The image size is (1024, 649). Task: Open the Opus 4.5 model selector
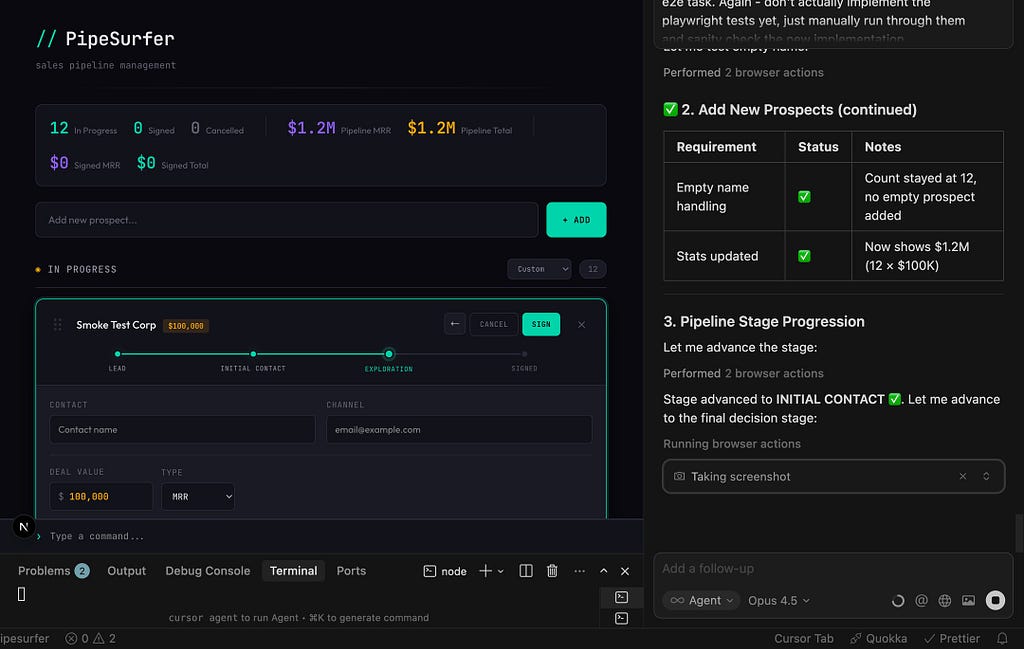click(778, 600)
